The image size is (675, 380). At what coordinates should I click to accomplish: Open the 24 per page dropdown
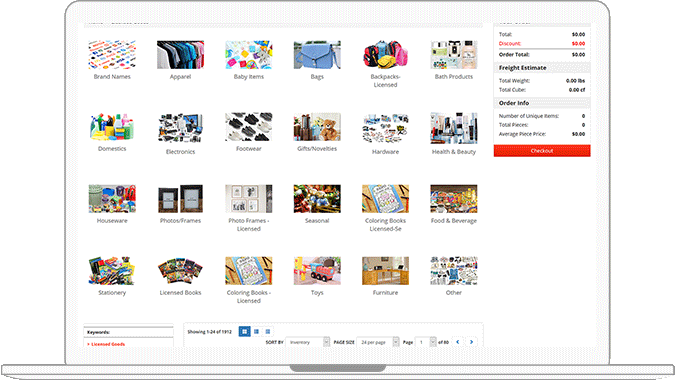coord(378,342)
